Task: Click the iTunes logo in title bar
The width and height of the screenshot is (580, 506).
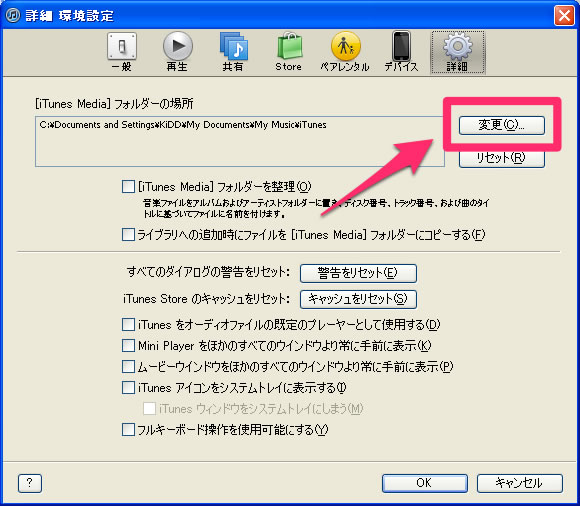Action: click(x=13, y=16)
